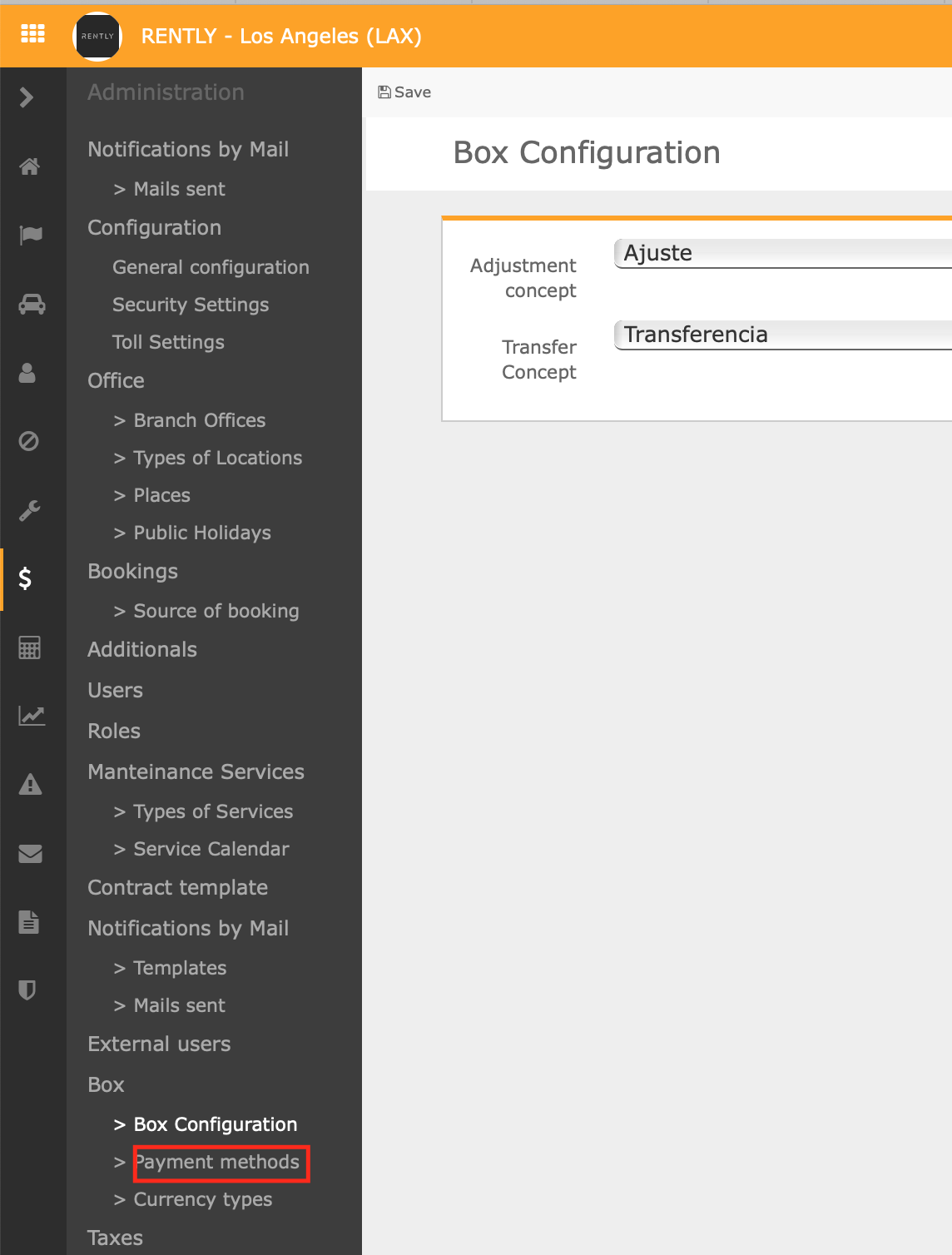952x1255 pixels.
Task: Open the user person icon
Action: pos(27,372)
